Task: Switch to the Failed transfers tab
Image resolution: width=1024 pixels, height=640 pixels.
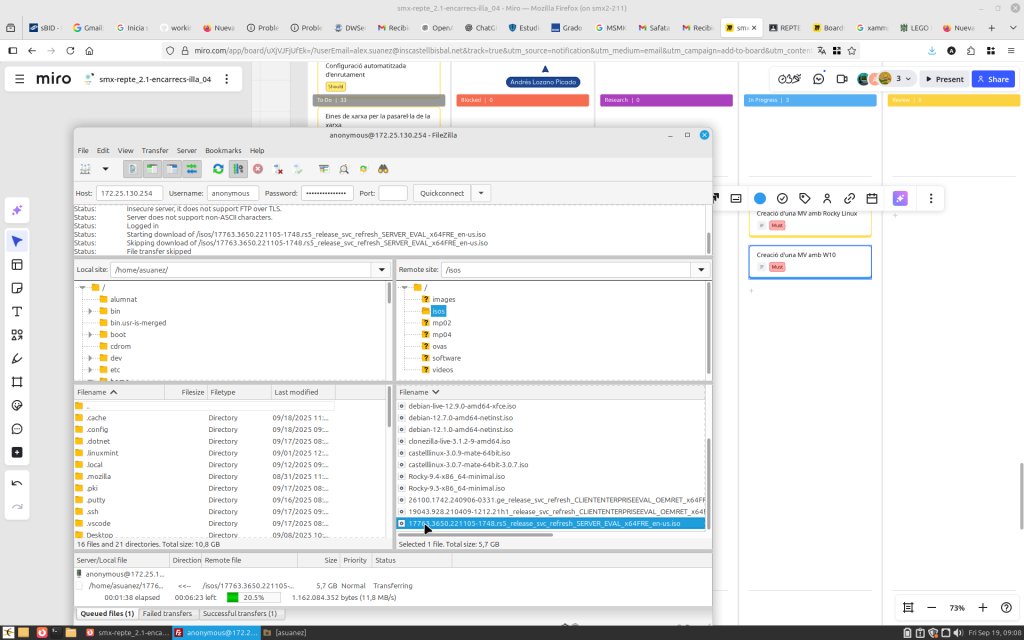Action: [166, 613]
